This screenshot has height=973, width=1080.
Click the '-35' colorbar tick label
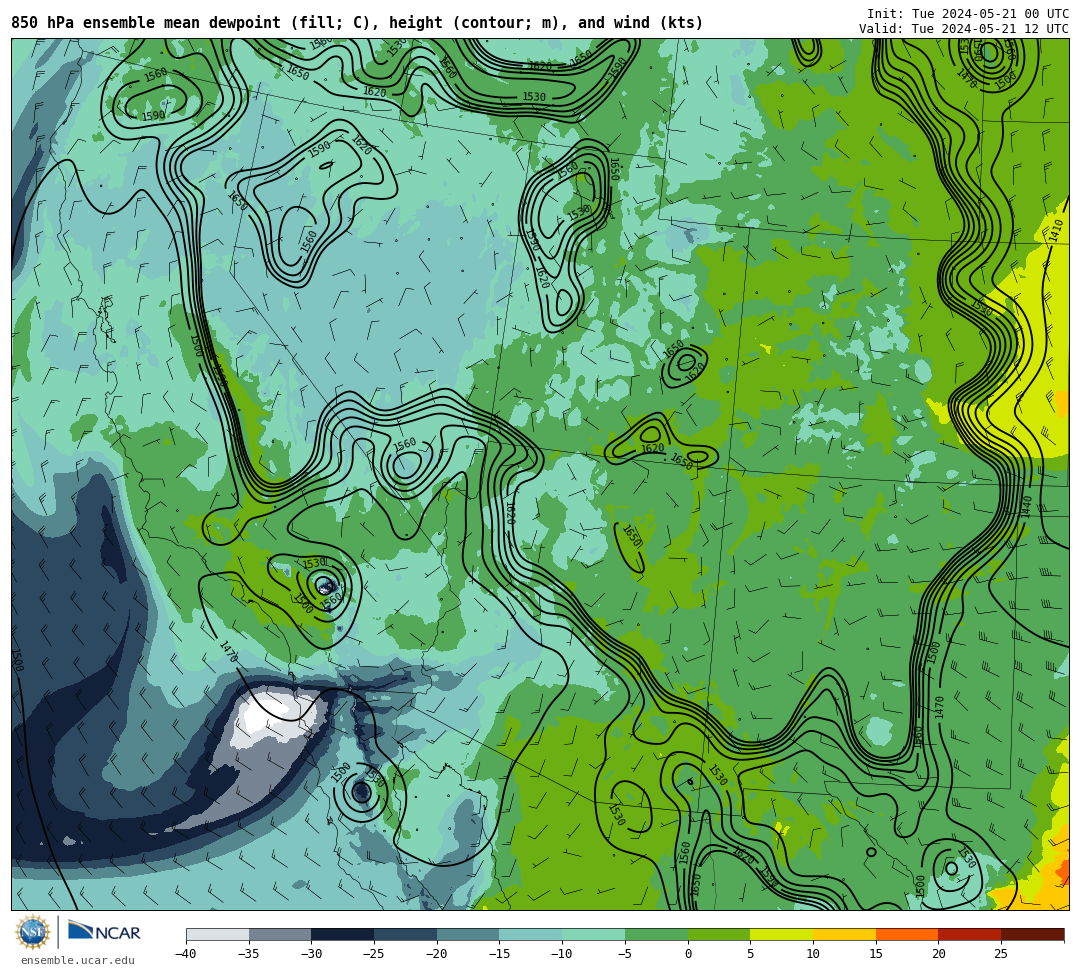(249, 954)
